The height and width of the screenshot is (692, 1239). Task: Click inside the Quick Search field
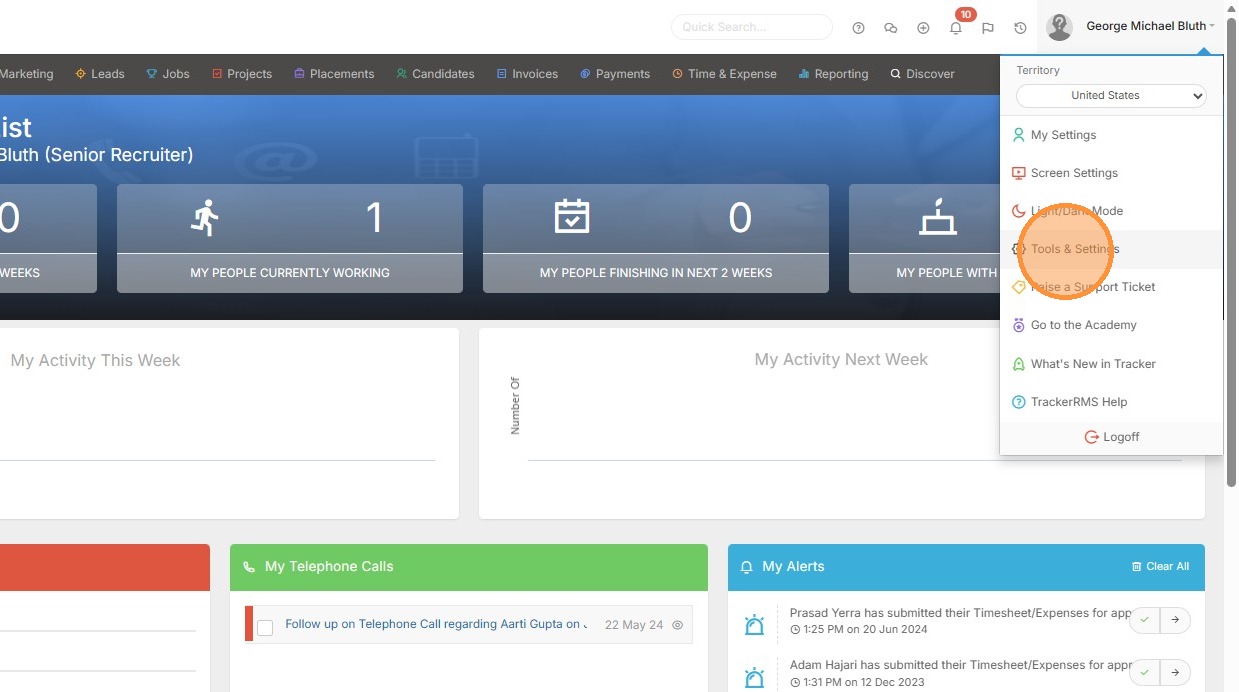tap(752, 27)
